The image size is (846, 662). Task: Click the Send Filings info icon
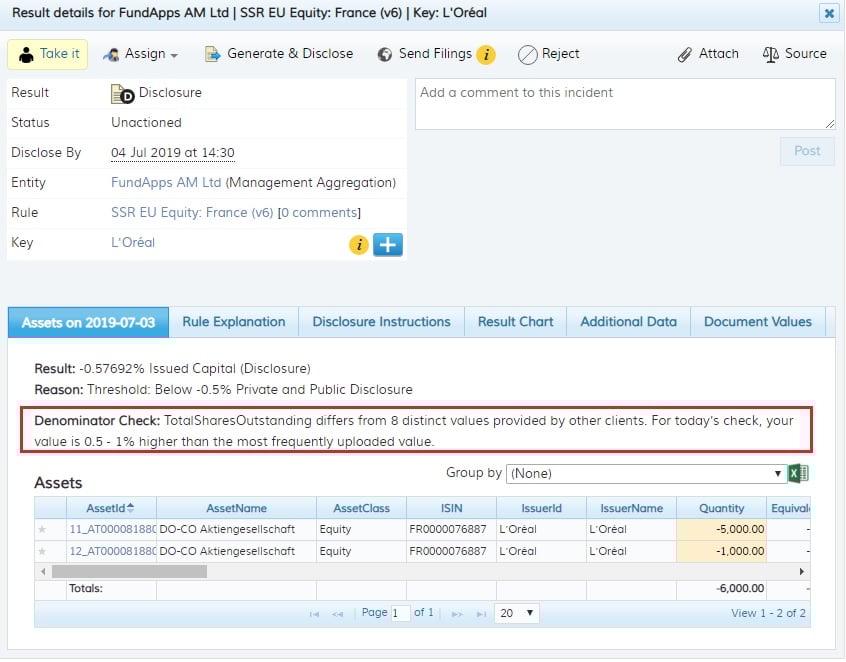(486, 54)
